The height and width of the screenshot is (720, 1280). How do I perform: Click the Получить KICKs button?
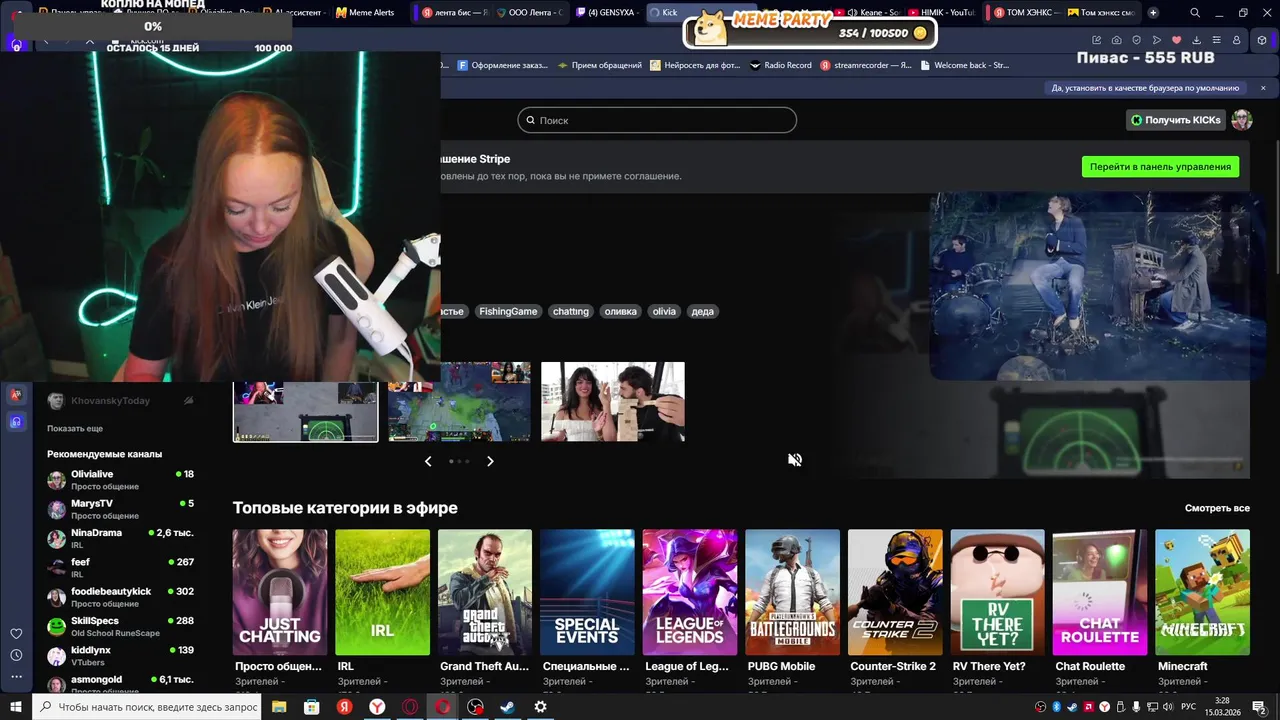click(1176, 120)
